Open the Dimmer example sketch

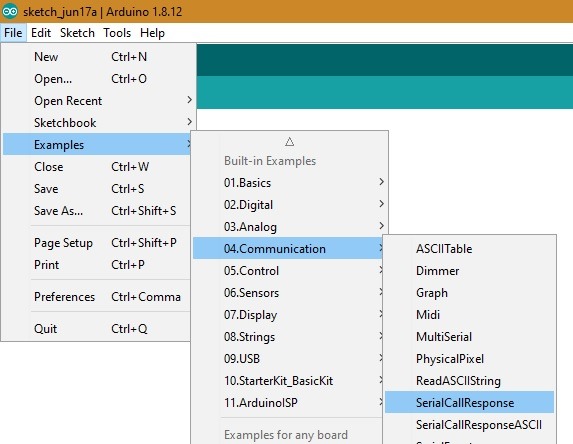click(470, 270)
